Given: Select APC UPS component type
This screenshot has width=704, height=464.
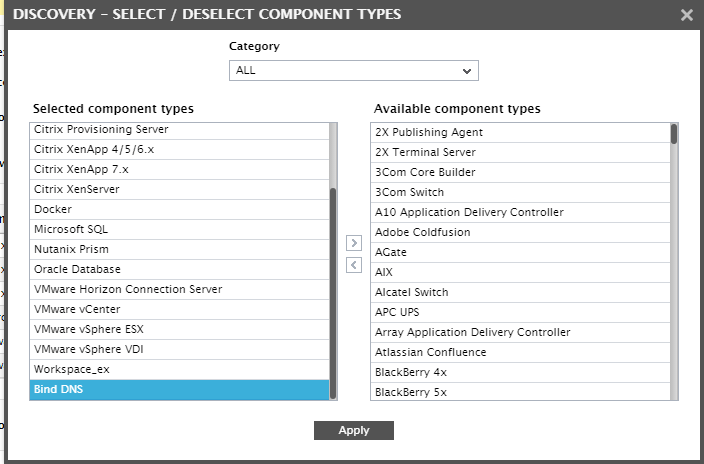Looking at the screenshot, I should tap(520, 312).
